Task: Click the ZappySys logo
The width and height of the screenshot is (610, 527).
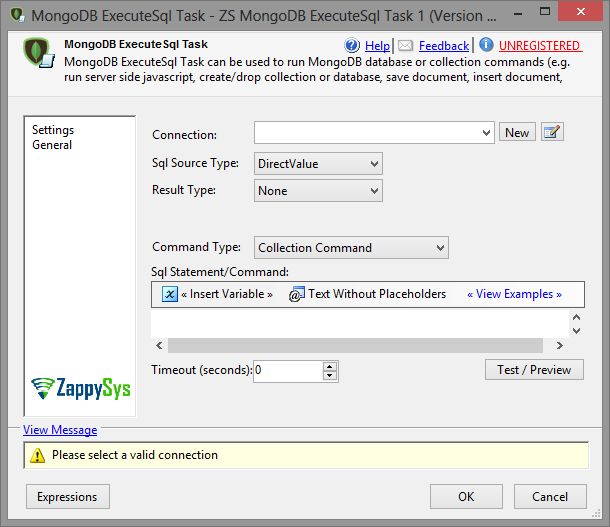Action: [x=81, y=388]
